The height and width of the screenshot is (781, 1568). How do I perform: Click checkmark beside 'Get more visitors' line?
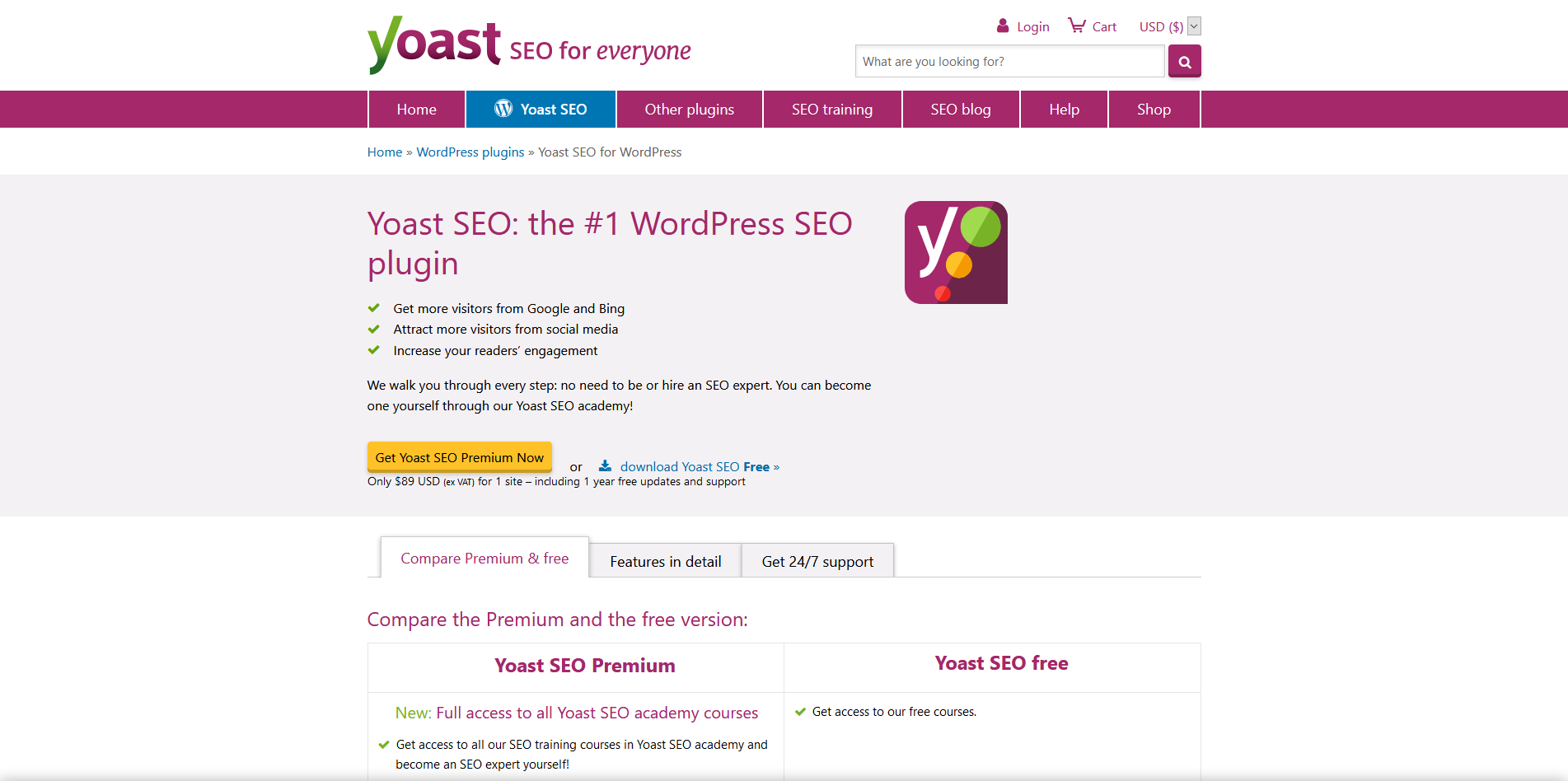point(374,308)
